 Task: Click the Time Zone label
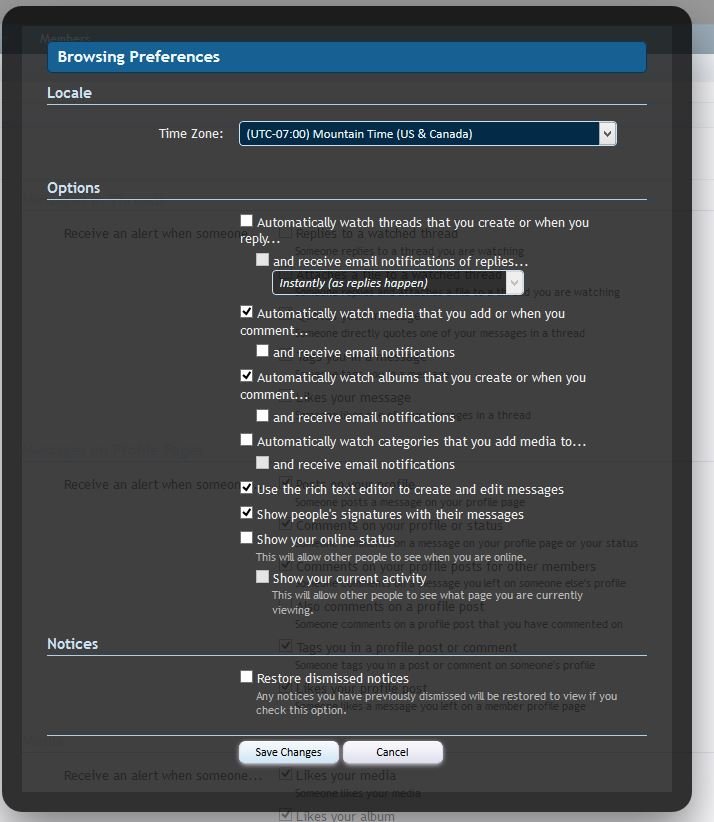coord(191,134)
